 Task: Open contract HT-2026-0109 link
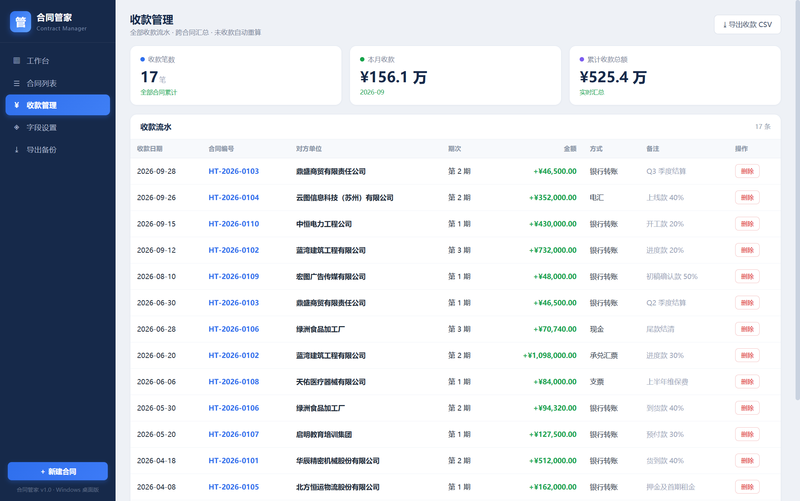click(234, 277)
